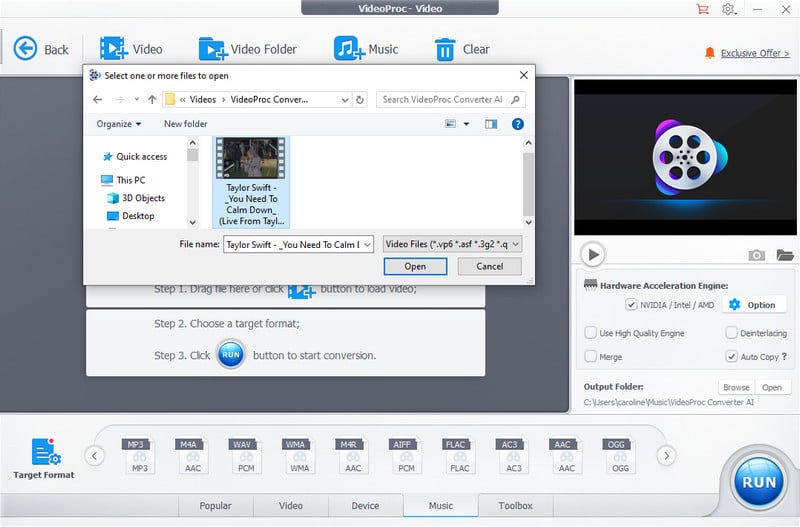Viewport: 800px width, 527px height.
Task: Open the view options dropdown arrow
Action: click(466, 124)
